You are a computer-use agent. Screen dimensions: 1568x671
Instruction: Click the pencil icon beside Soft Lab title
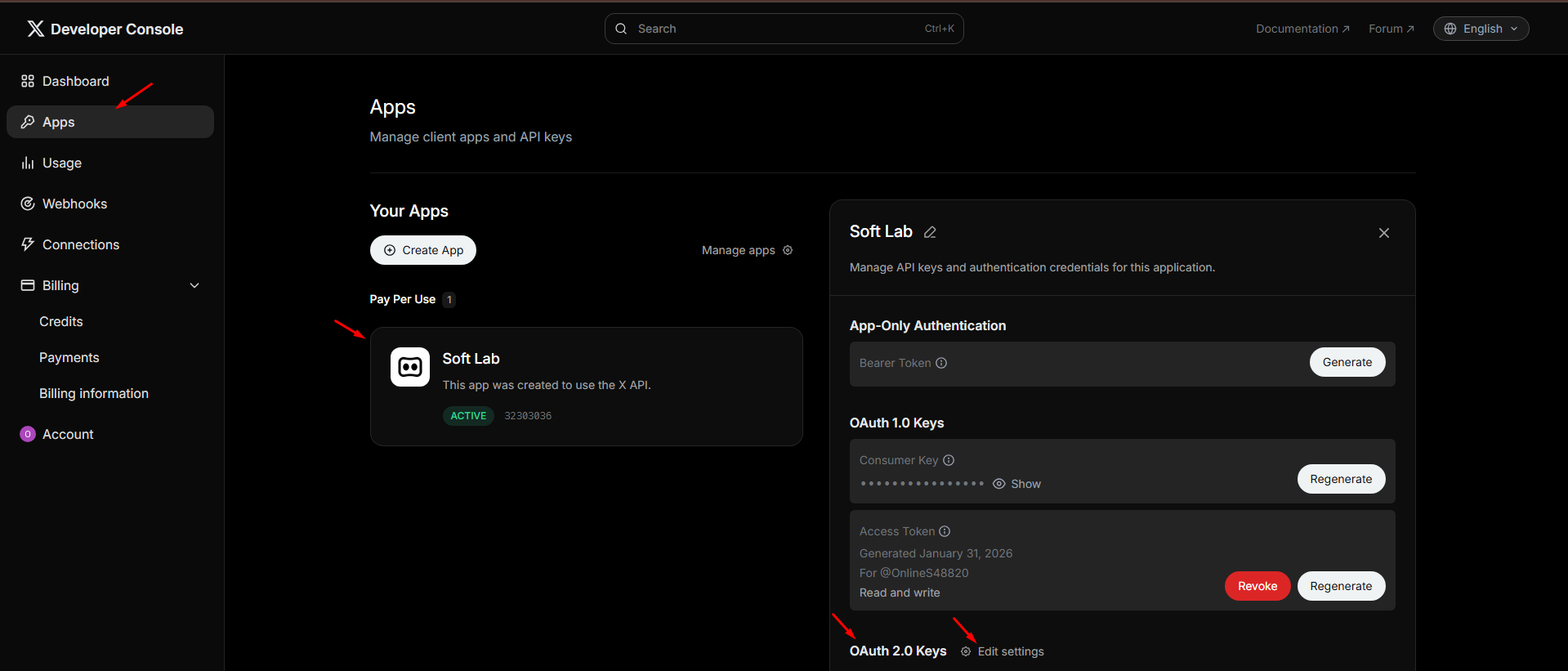[930, 232]
